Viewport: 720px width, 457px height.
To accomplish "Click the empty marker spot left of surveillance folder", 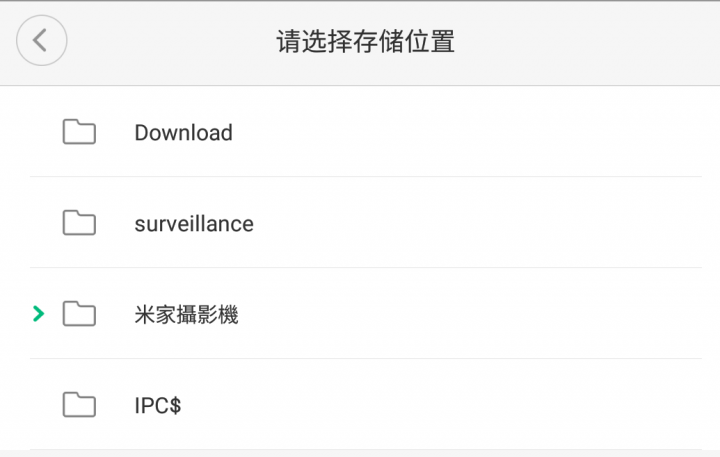I will pos(39,223).
